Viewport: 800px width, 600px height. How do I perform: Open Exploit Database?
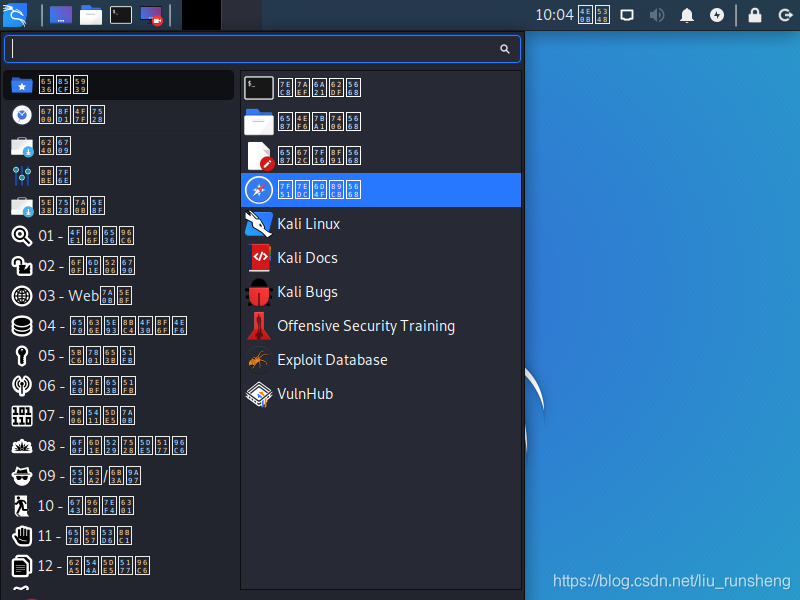coord(381,360)
